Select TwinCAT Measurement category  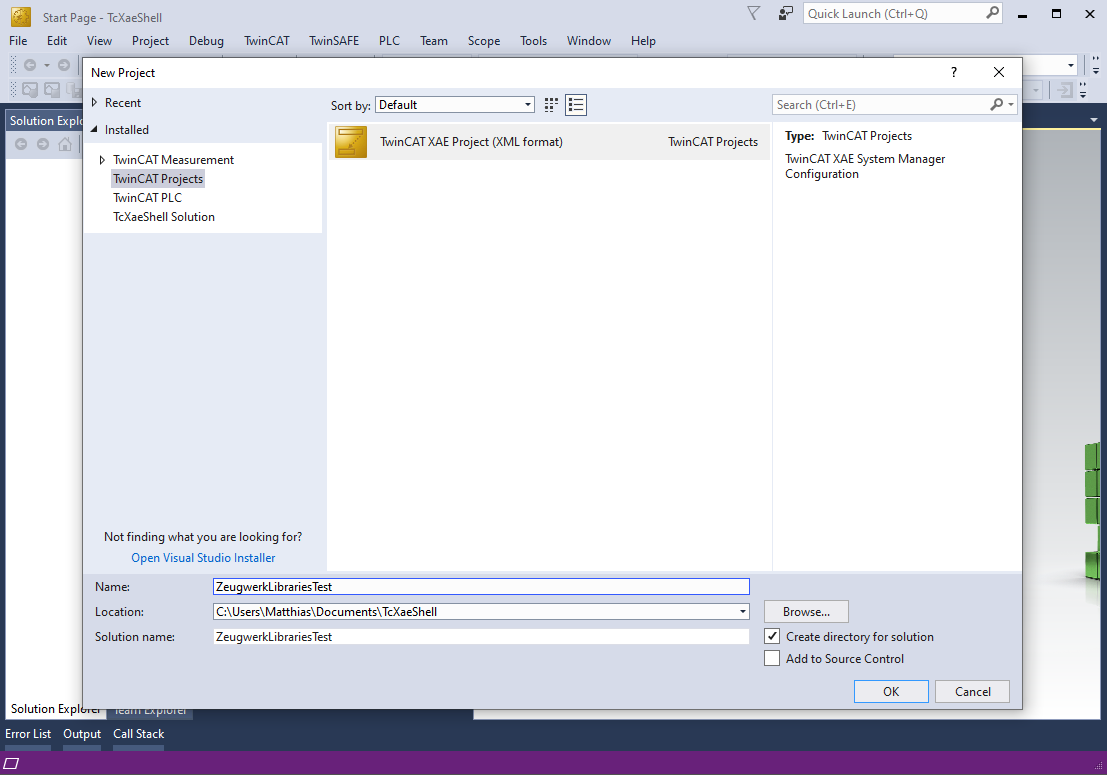(x=174, y=160)
